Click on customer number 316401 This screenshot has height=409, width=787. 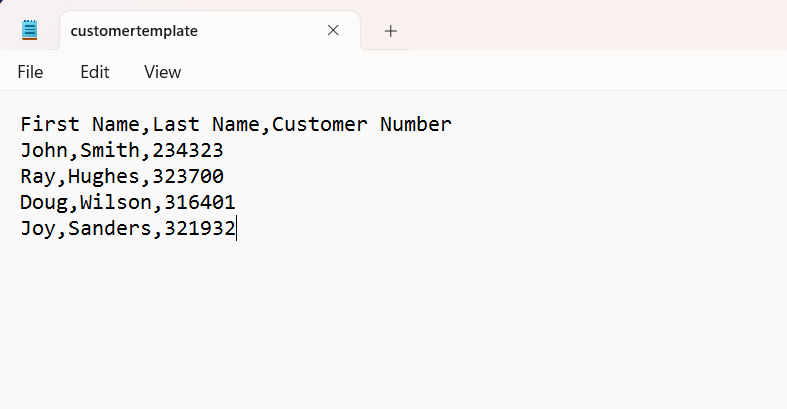[200, 202]
